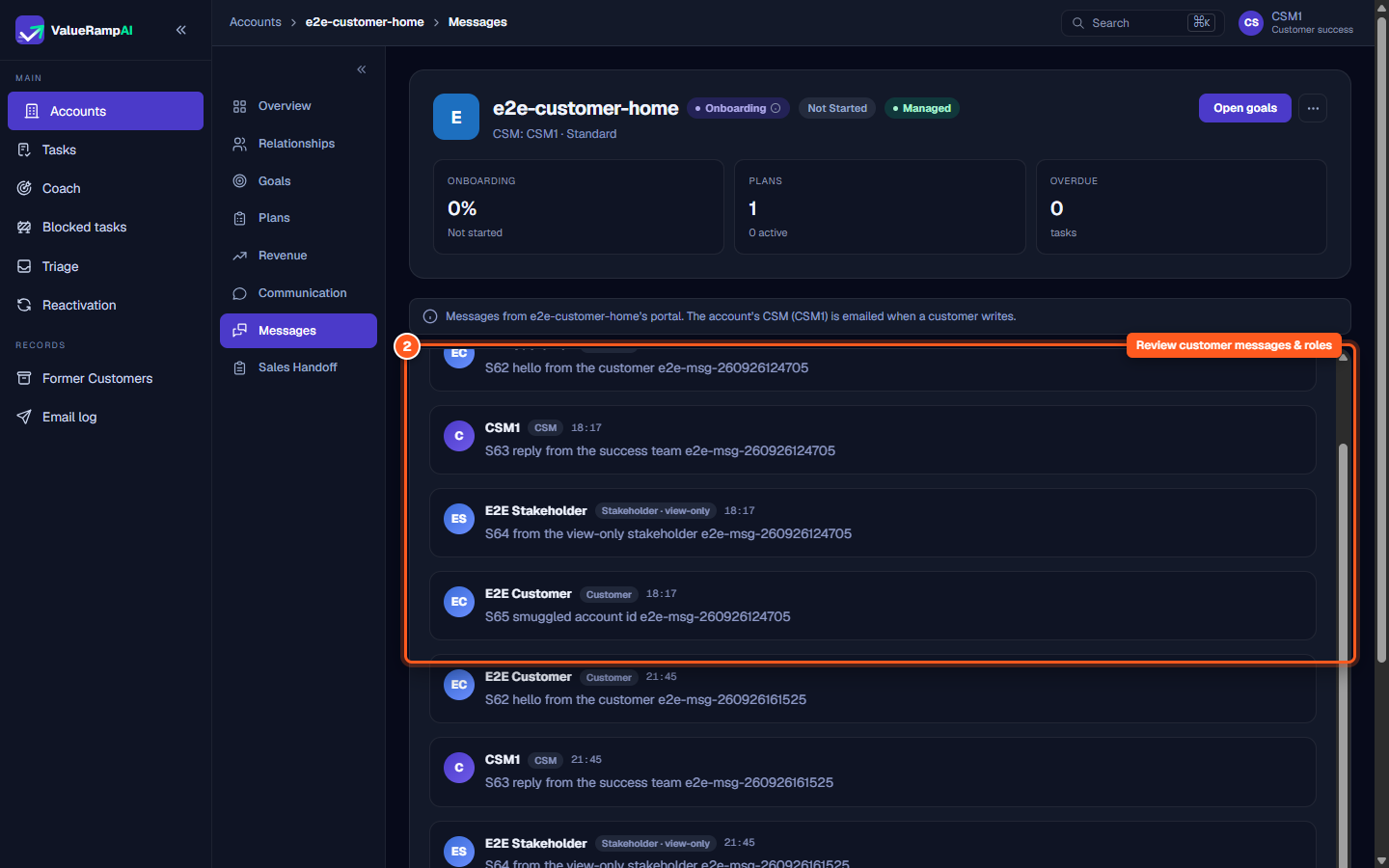Viewport: 1389px width, 868px height.
Task: Open Blocked tasks label
Action: (x=84, y=227)
